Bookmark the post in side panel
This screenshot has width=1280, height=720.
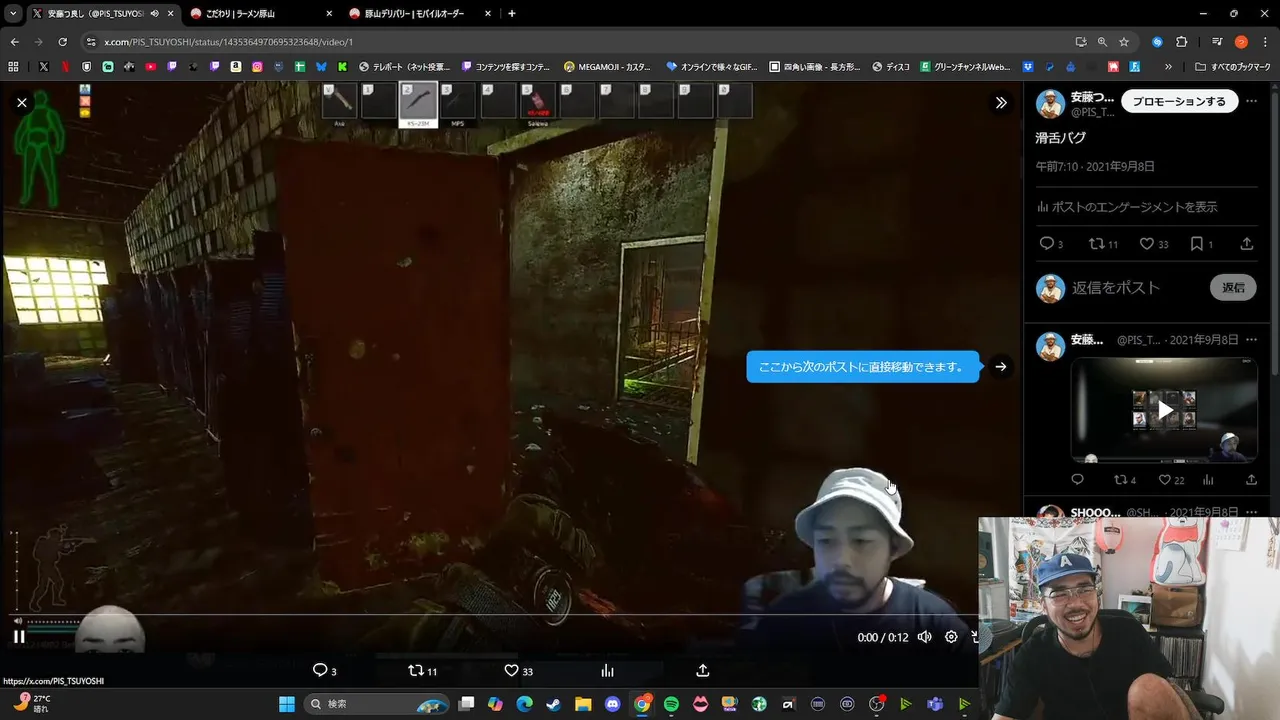[x=1197, y=244]
